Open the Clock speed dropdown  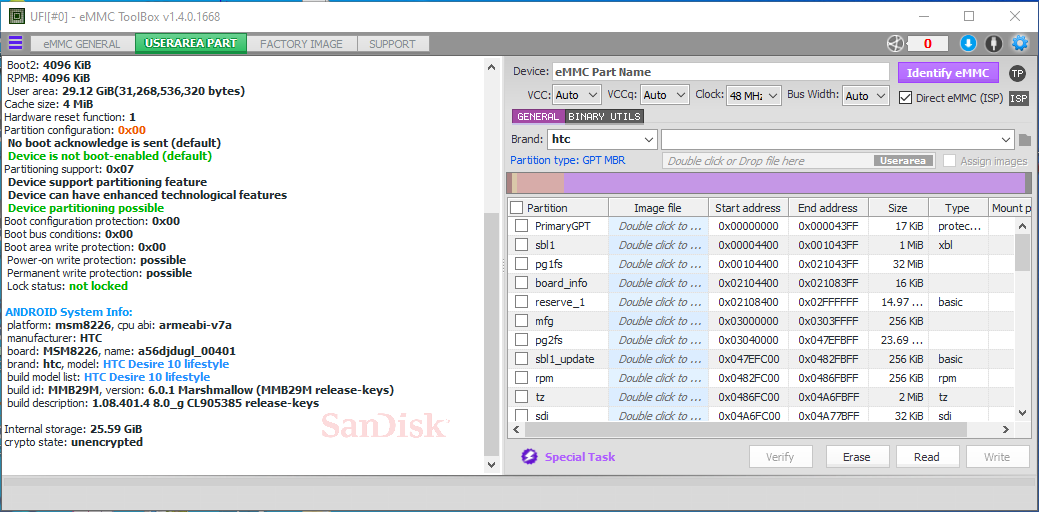tap(754, 95)
